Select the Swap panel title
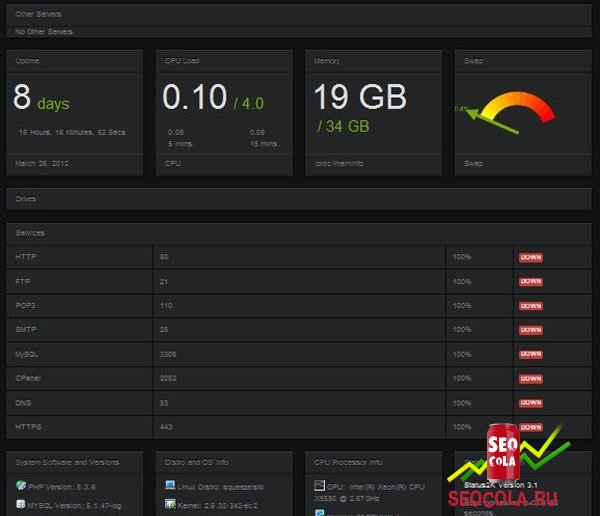 pos(473,61)
